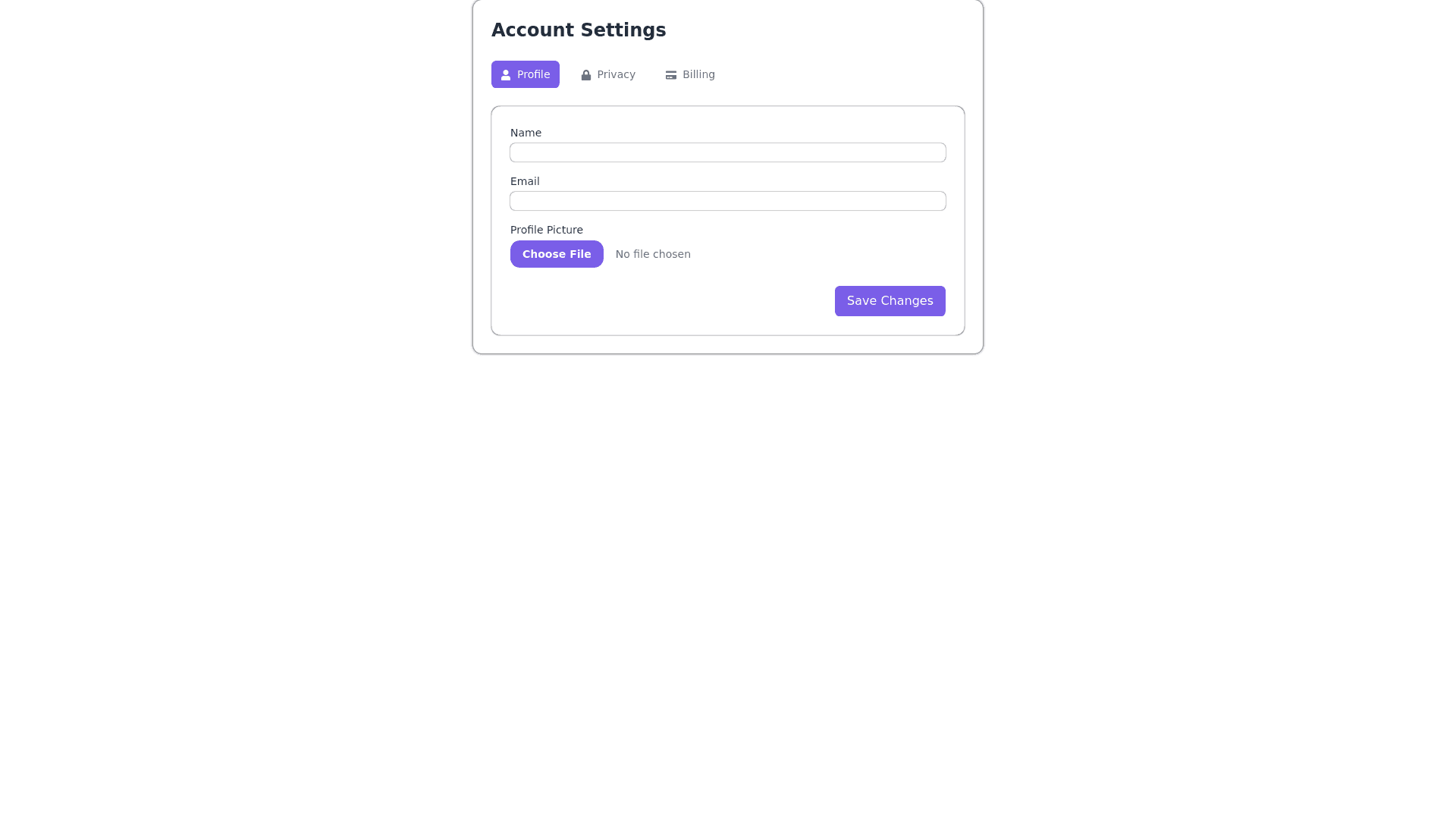
Task: Click the user icon in Profile tab
Action: coord(506,75)
